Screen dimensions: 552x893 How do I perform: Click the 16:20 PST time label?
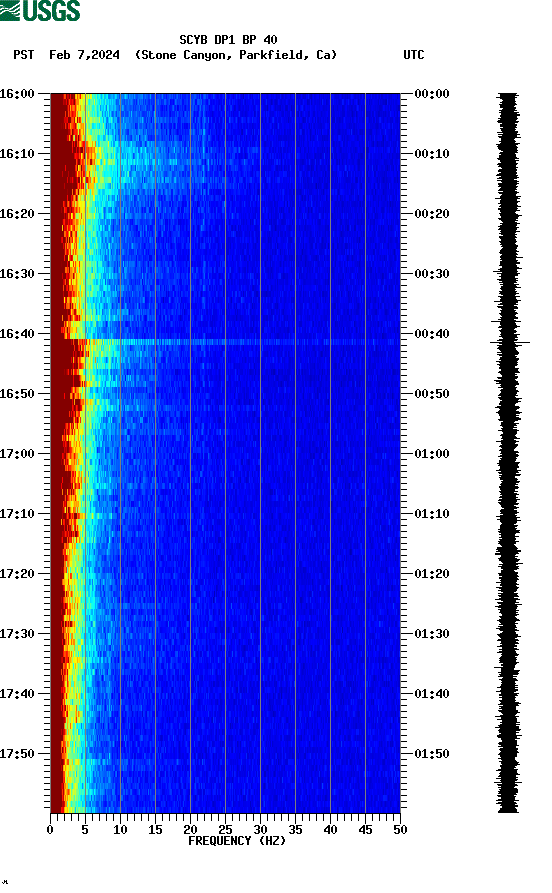17,214
